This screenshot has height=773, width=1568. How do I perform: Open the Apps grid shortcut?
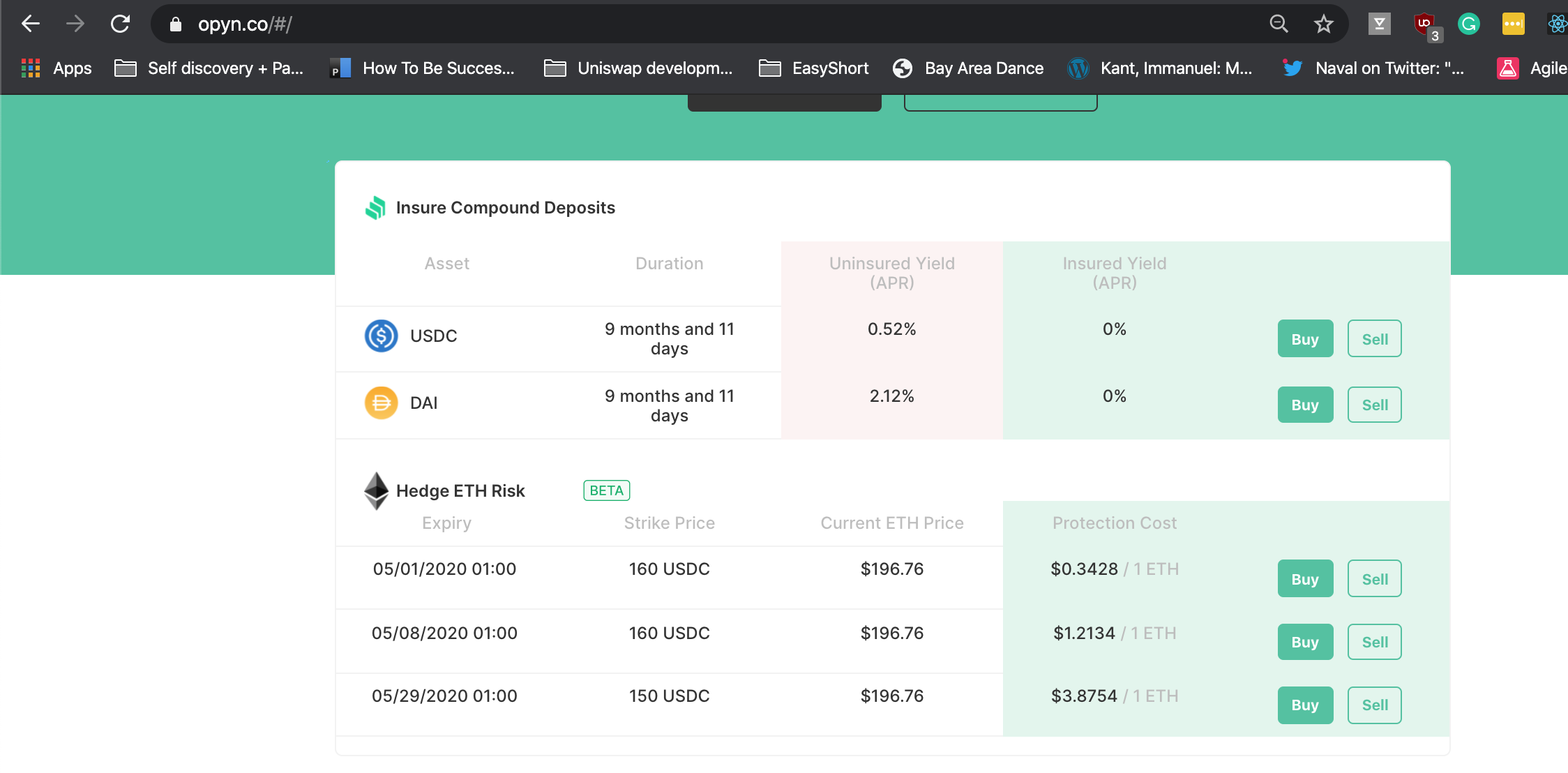click(56, 68)
